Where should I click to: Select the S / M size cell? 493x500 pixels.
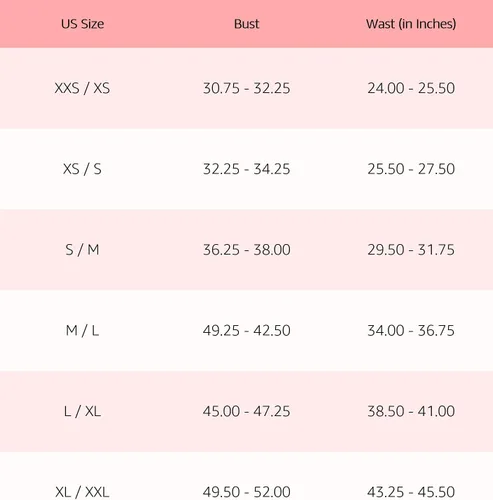tap(82, 250)
